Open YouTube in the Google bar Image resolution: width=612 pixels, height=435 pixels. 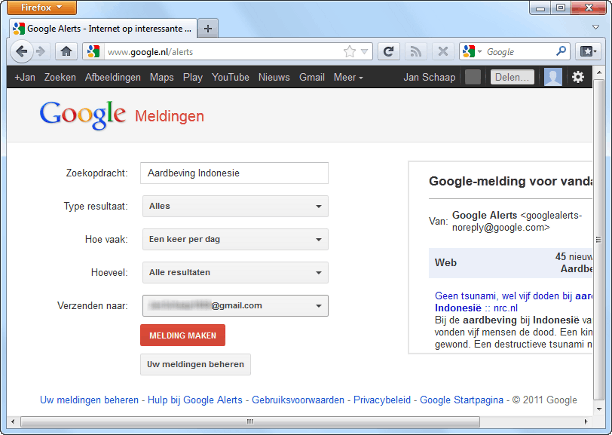point(230,77)
